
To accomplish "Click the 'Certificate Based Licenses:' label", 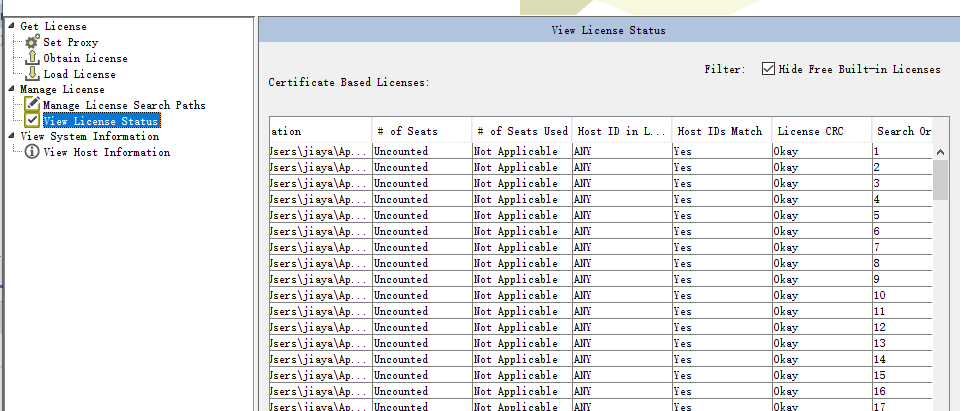I will pyautogui.click(x=349, y=82).
